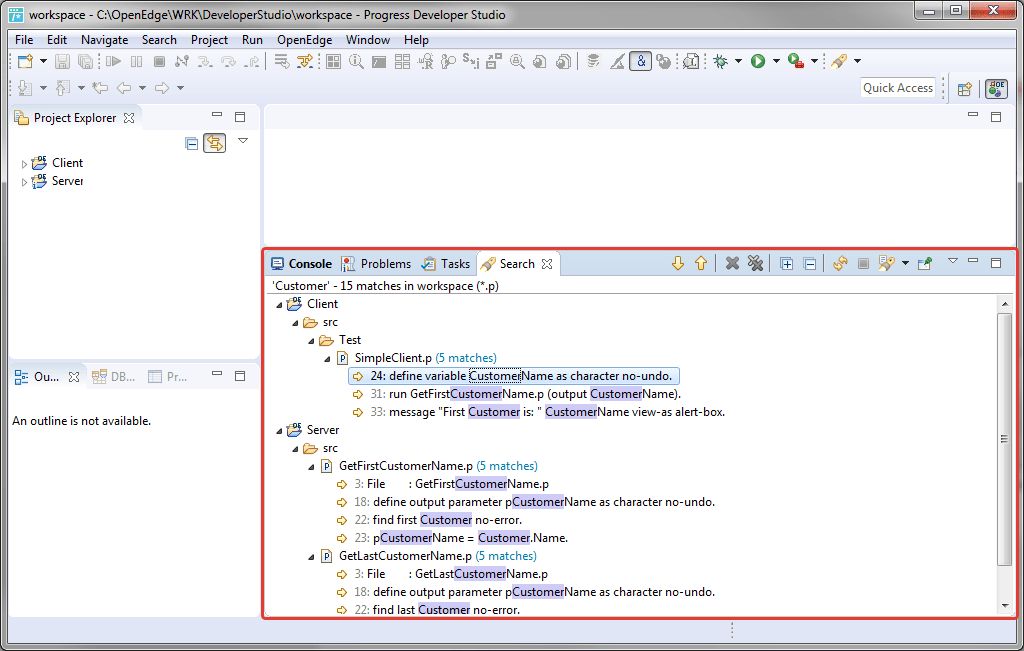Open the File menu
1024x651 pixels.
click(24, 40)
